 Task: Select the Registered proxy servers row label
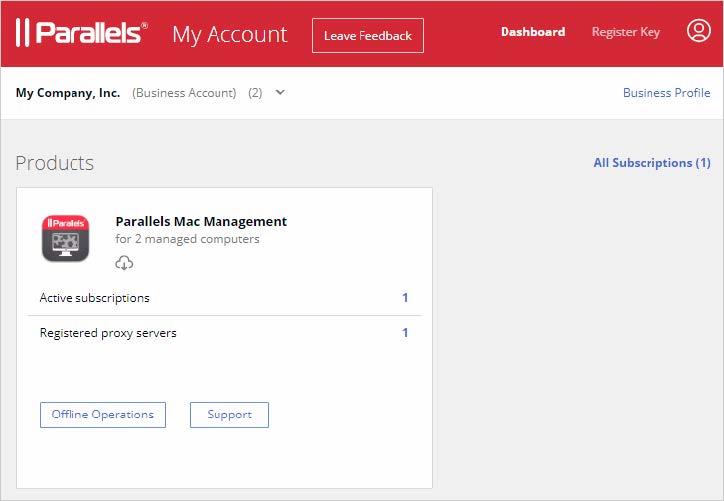[108, 333]
